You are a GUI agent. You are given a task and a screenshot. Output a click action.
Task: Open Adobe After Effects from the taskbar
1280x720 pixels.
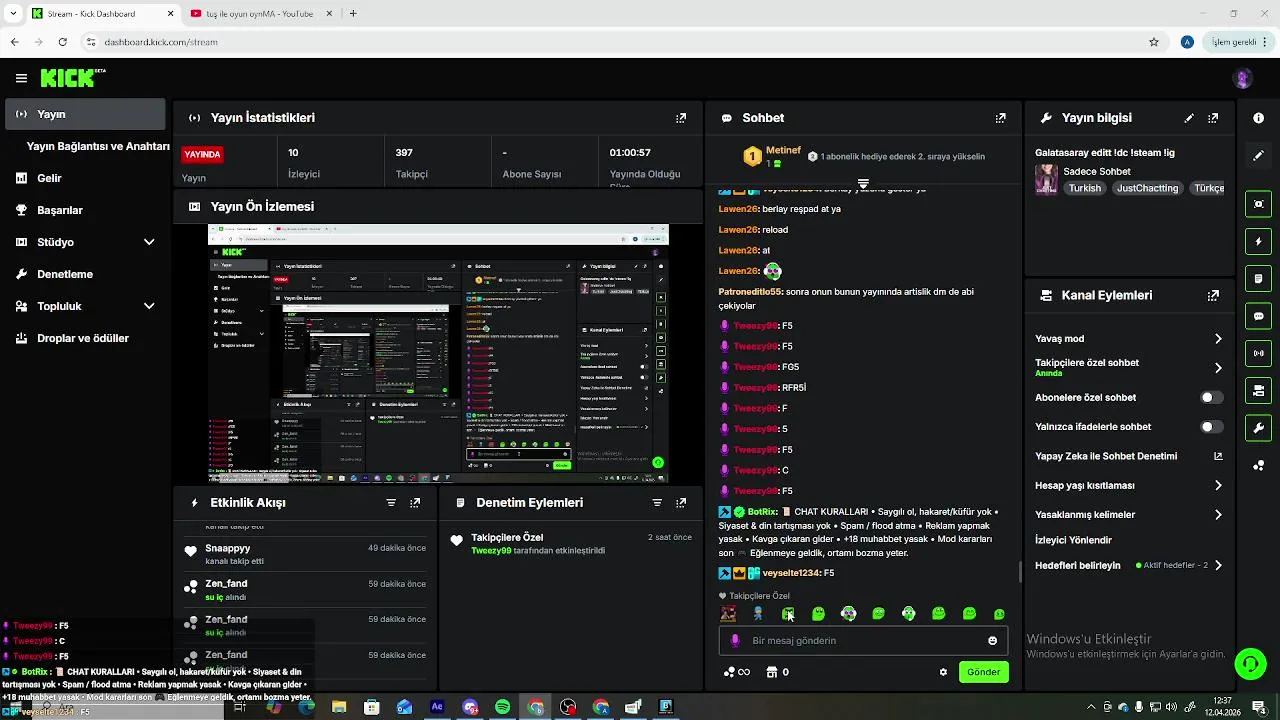437,707
